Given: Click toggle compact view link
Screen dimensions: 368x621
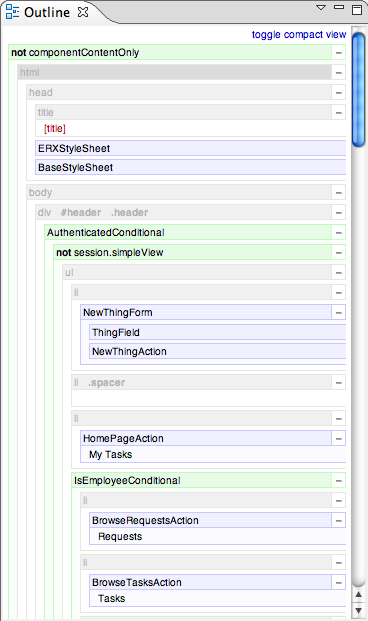Looking at the screenshot, I should point(299,35).
